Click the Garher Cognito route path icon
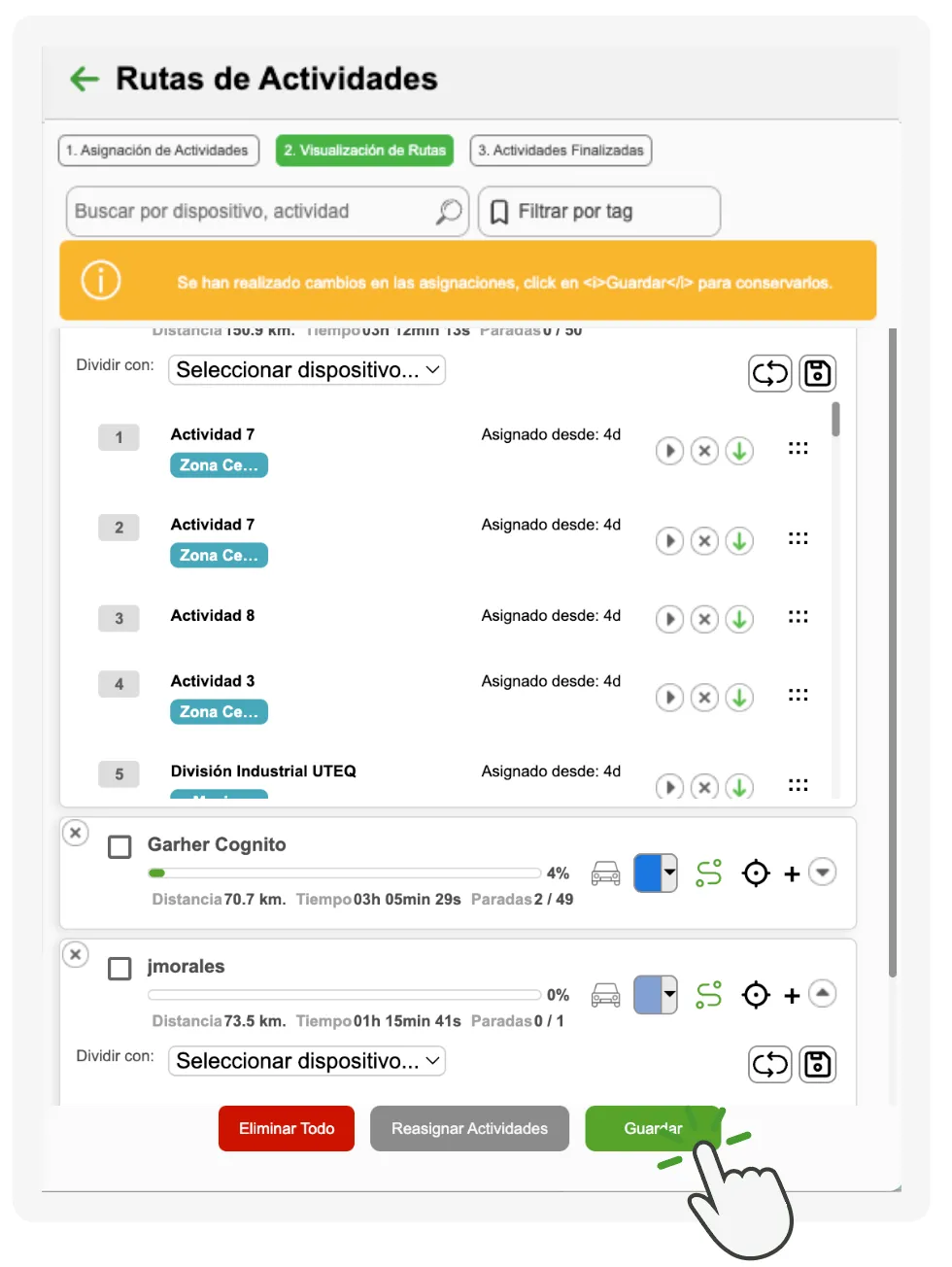Screen dimensions: 952x1267 pos(709,873)
